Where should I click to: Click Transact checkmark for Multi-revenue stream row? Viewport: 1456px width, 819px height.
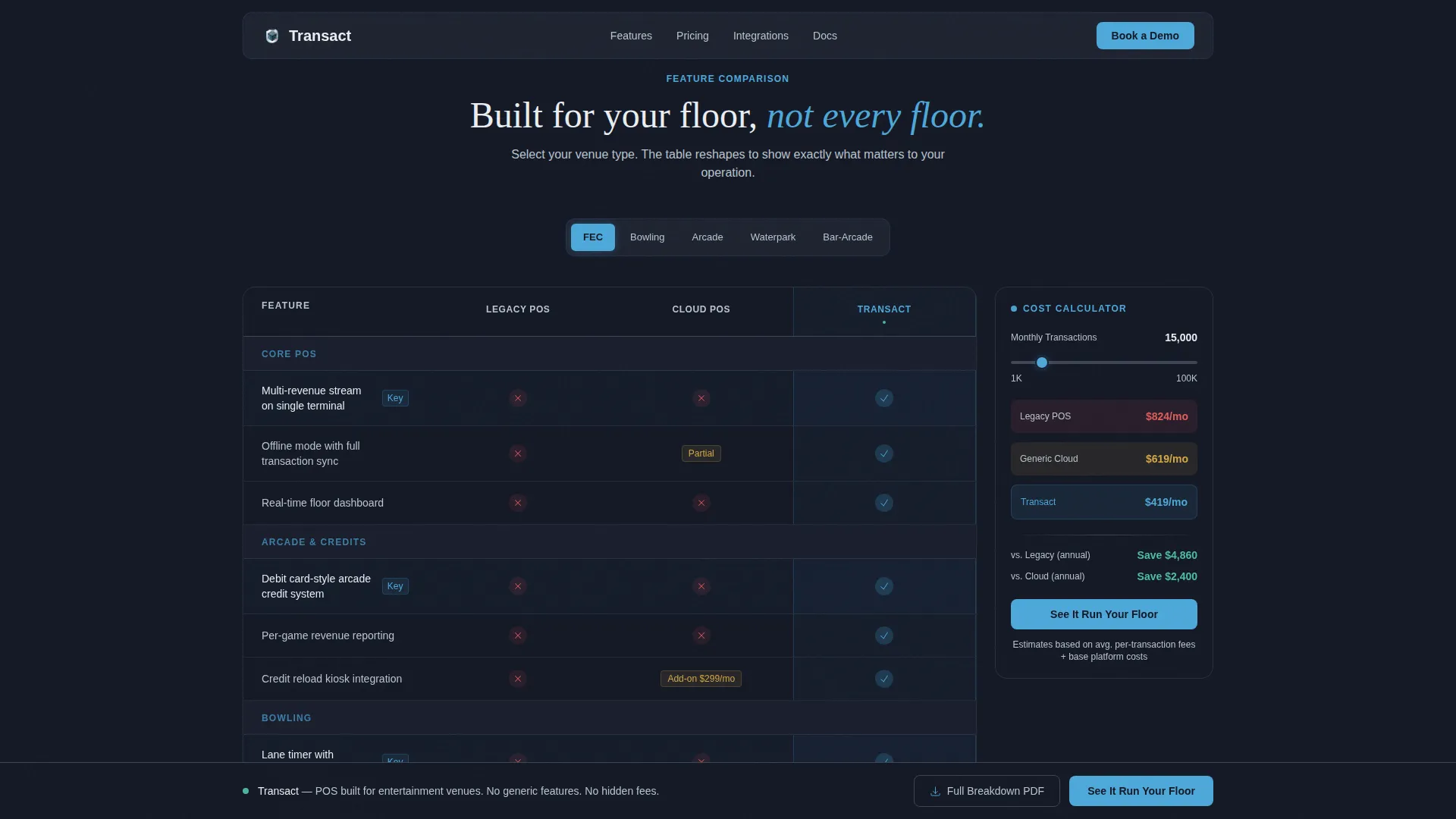click(x=884, y=398)
